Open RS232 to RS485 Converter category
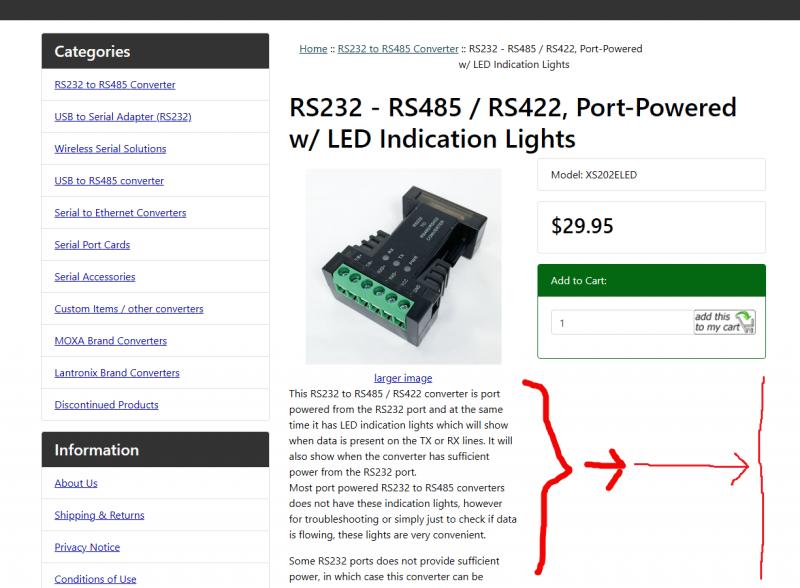The width and height of the screenshot is (800, 588). point(115,85)
